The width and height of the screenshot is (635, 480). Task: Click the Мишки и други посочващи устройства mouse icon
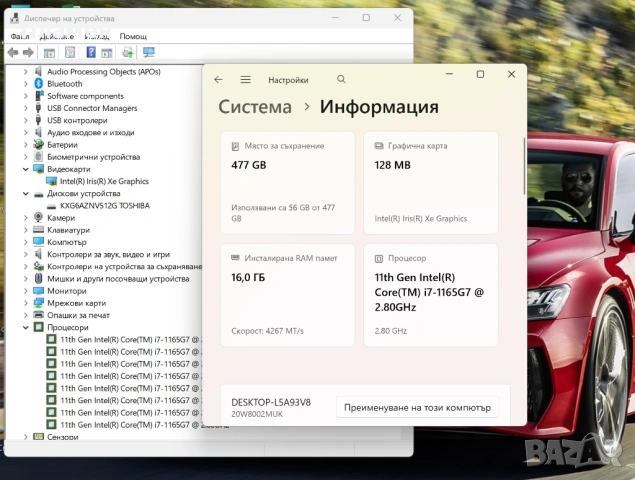[x=38, y=278]
